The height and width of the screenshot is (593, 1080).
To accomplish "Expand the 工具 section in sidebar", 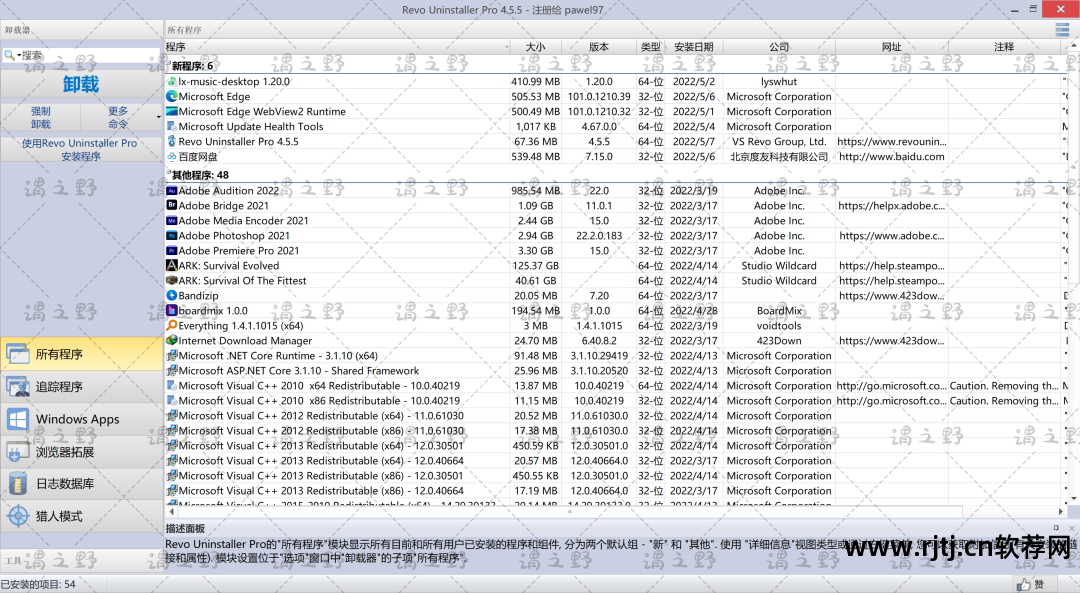I will click(81, 561).
